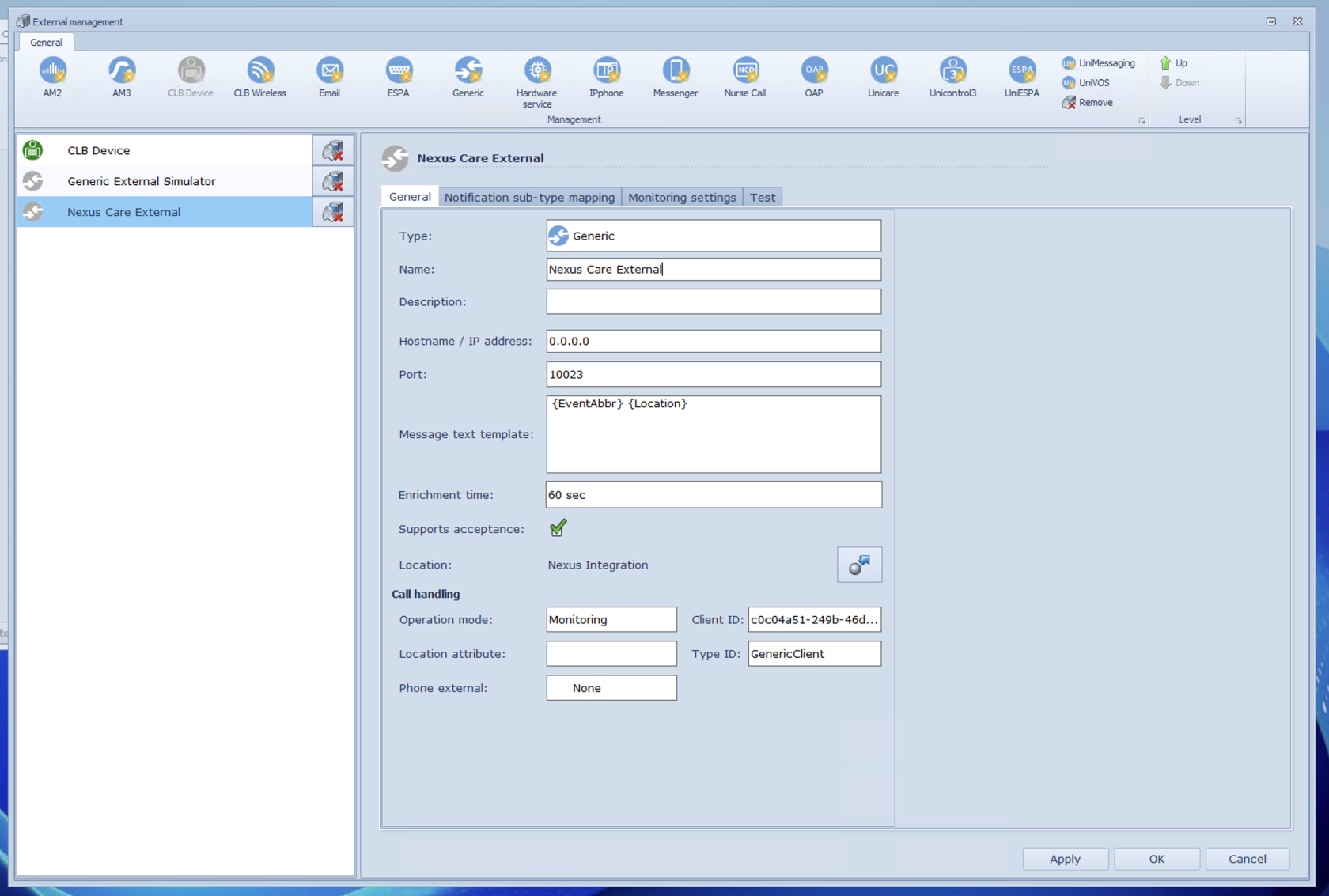Add an IPphone external
1329x896 pixels.
coord(606,75)
